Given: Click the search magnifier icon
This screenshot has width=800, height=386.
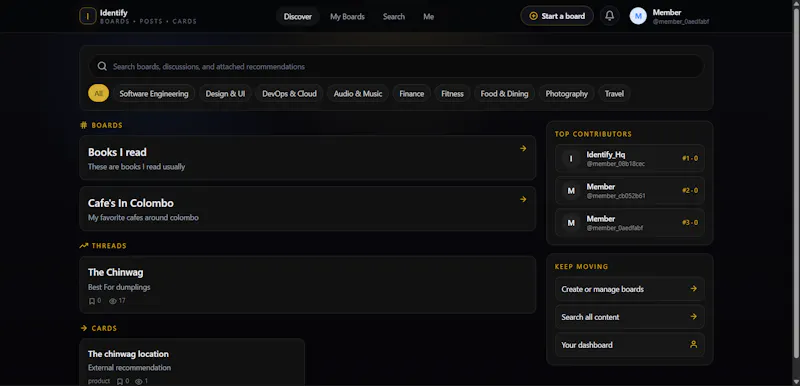Looking at the screenshot, I should [102, 66].
